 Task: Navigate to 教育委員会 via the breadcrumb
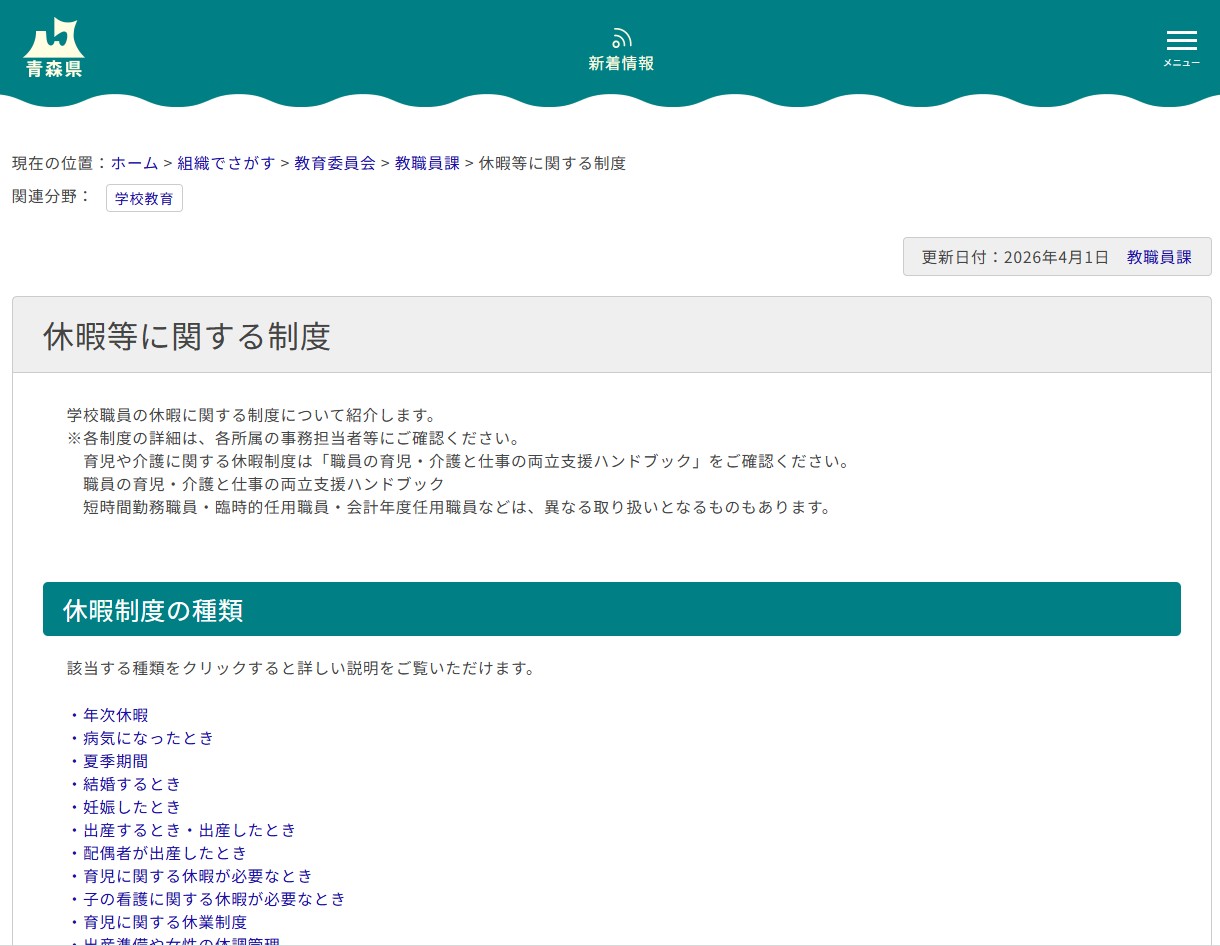[335, 163]
